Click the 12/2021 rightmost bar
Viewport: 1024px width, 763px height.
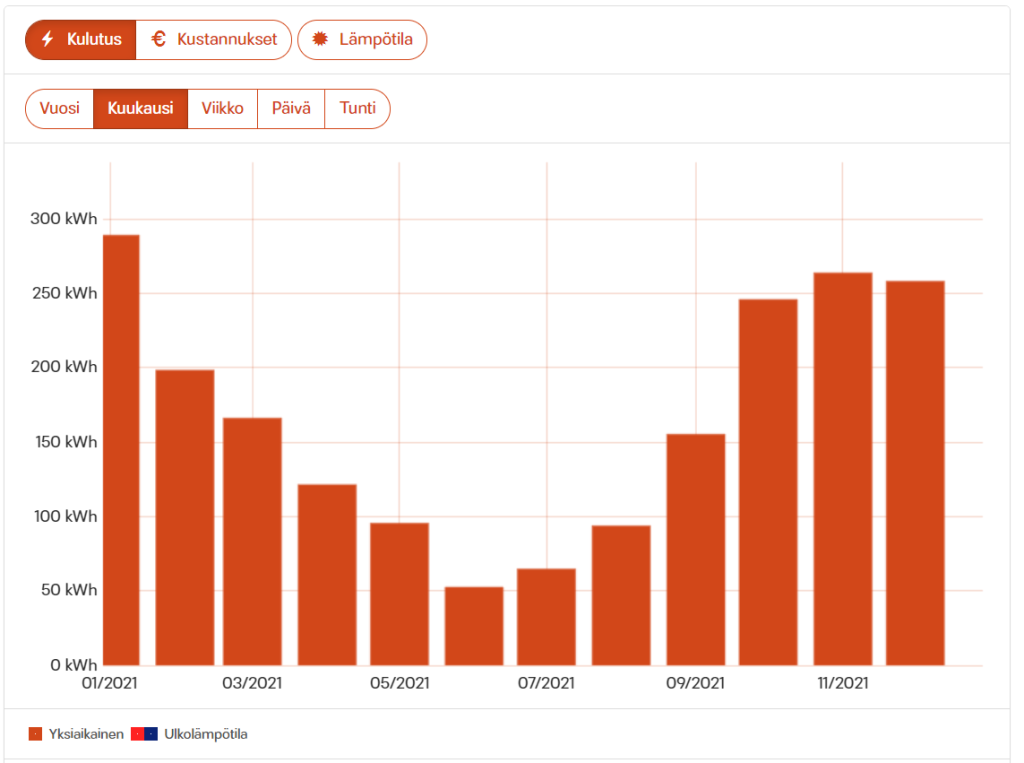click(x=916, y=474)
